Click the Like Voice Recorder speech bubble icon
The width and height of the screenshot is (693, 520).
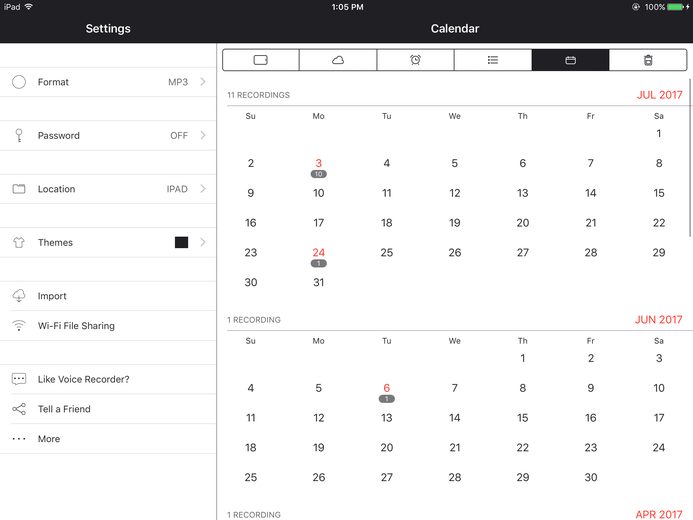(x=19, y=379)
